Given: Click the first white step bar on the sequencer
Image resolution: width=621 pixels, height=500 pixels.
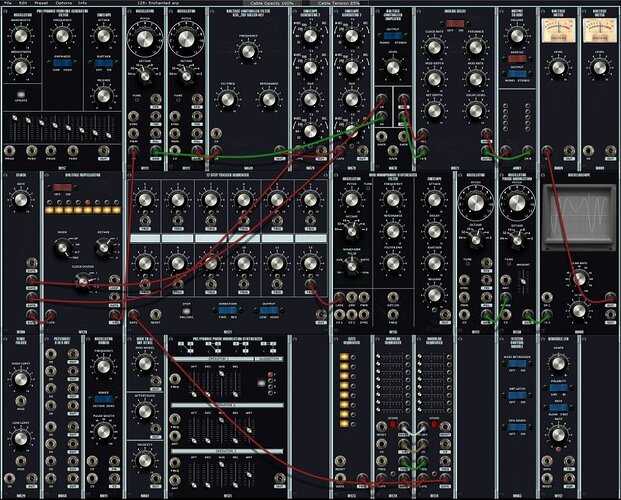Looking at the screenshot, I should (145, 238).
